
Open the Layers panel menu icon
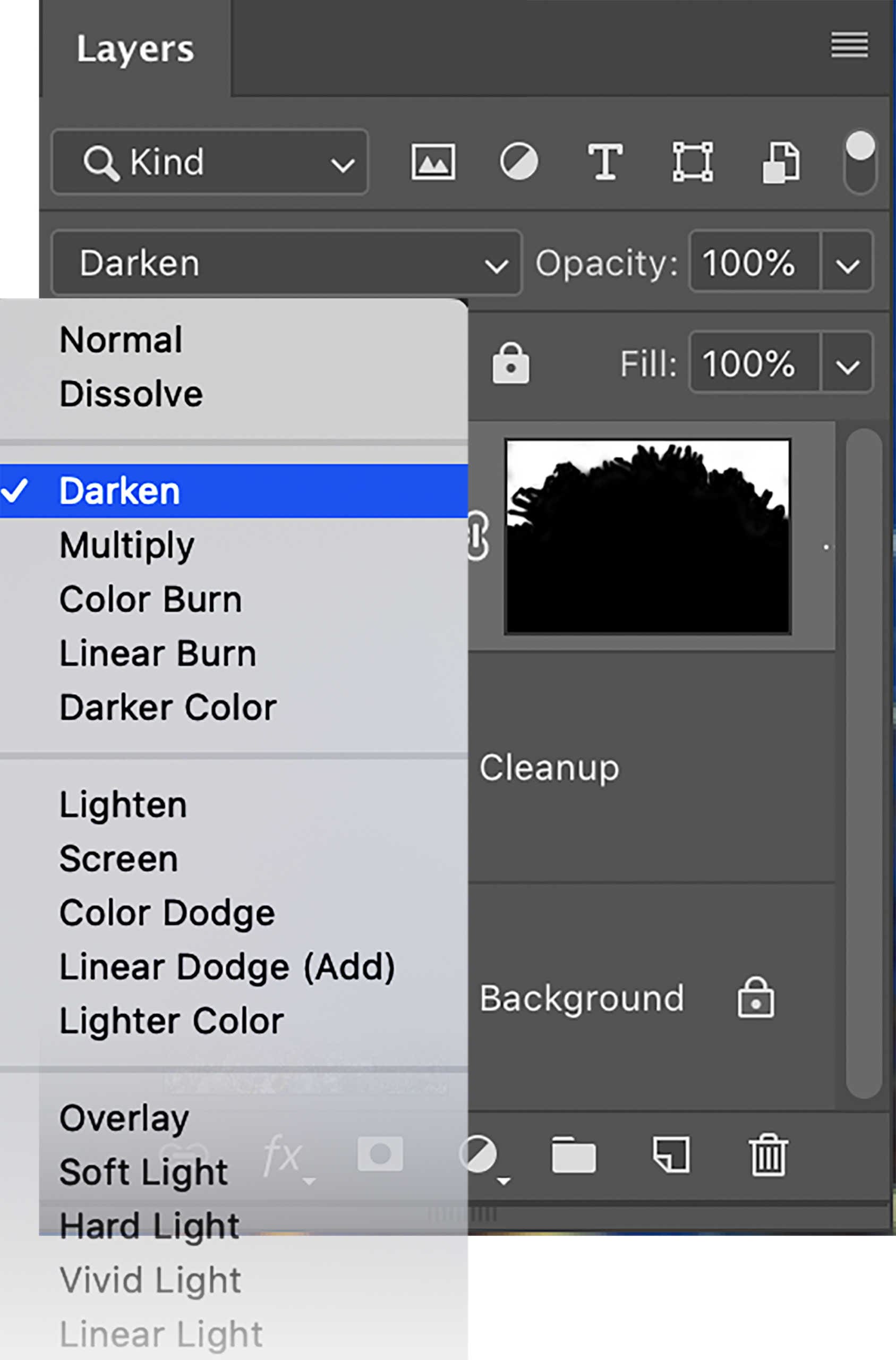click(849, 45)
